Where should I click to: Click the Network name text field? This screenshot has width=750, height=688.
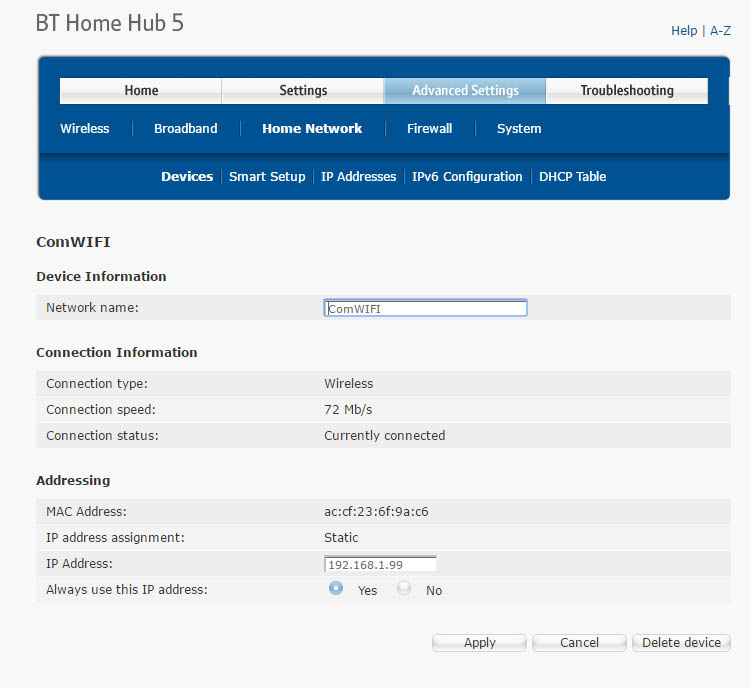[x=425, y=309]
